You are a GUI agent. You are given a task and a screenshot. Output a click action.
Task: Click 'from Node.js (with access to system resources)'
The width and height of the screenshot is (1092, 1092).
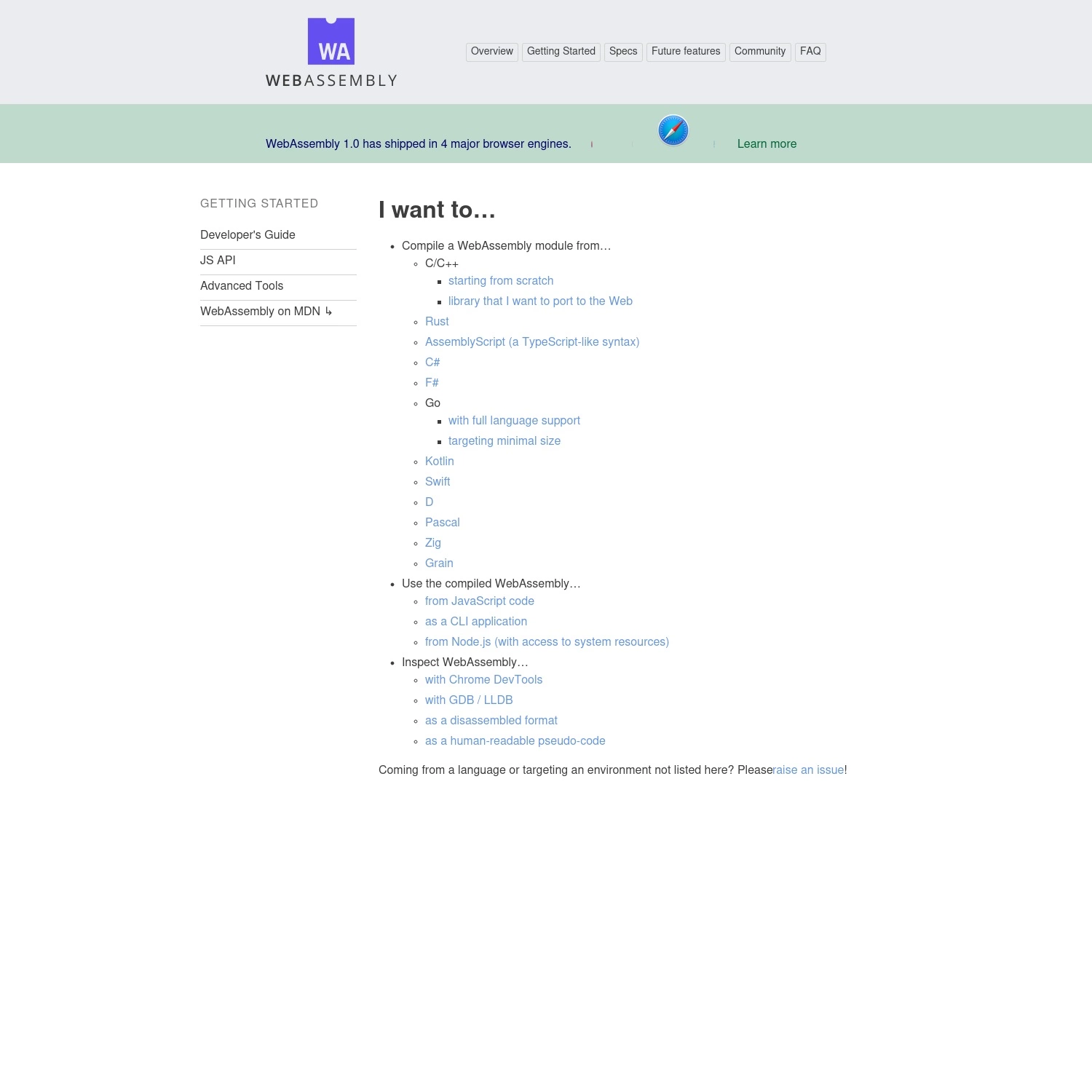pyautogui.click(x=547, y=642)
